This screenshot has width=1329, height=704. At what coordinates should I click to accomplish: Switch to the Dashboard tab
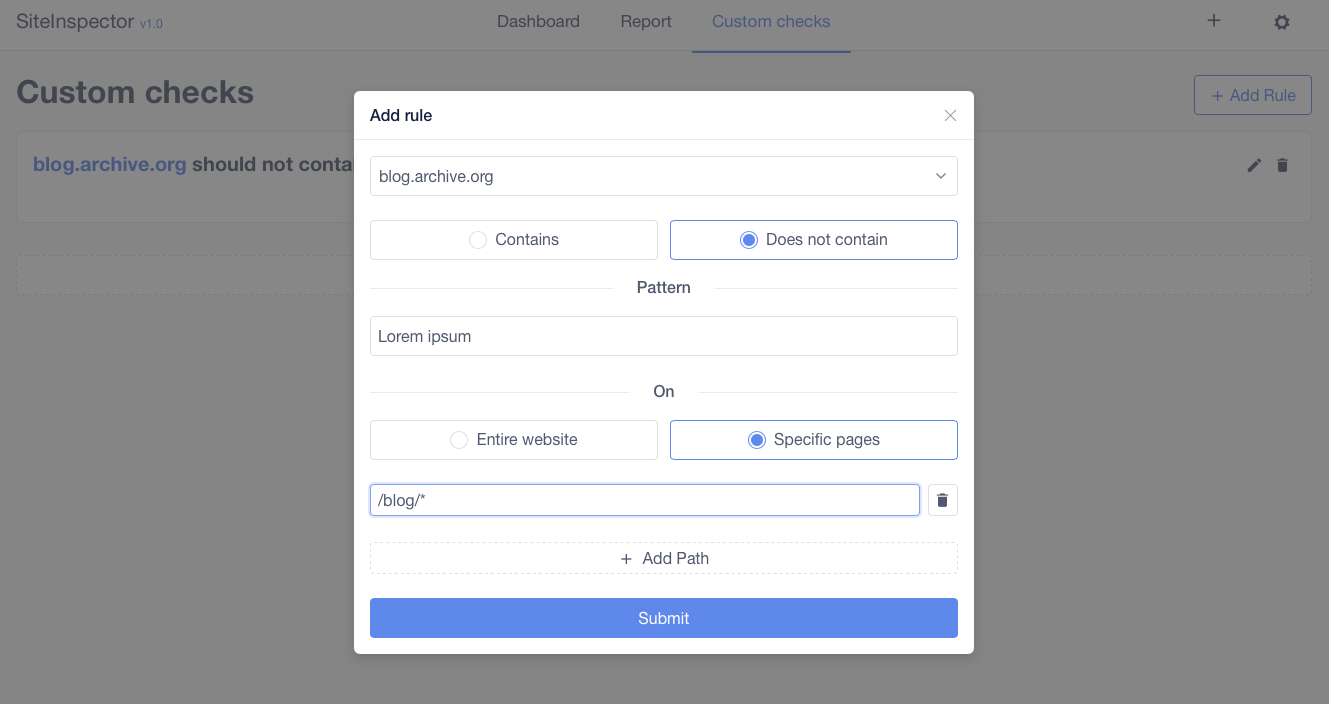coord(538,21)
